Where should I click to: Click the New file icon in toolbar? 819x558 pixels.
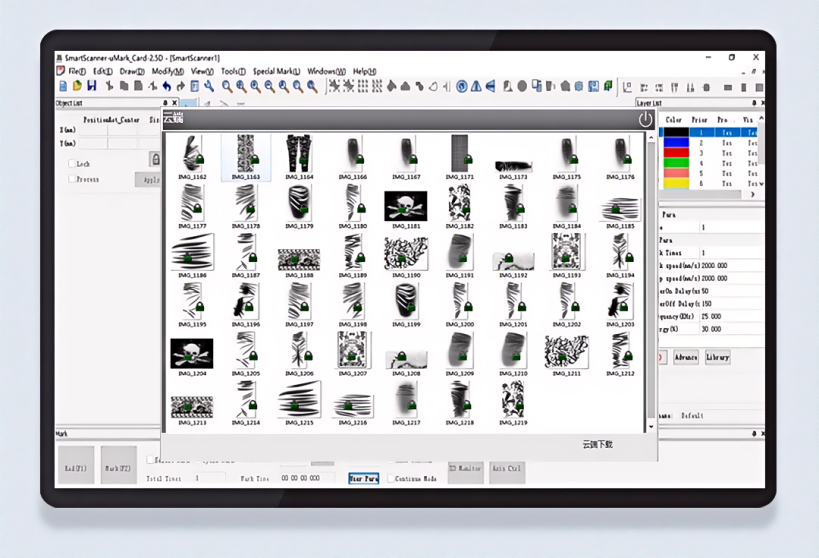63,87
